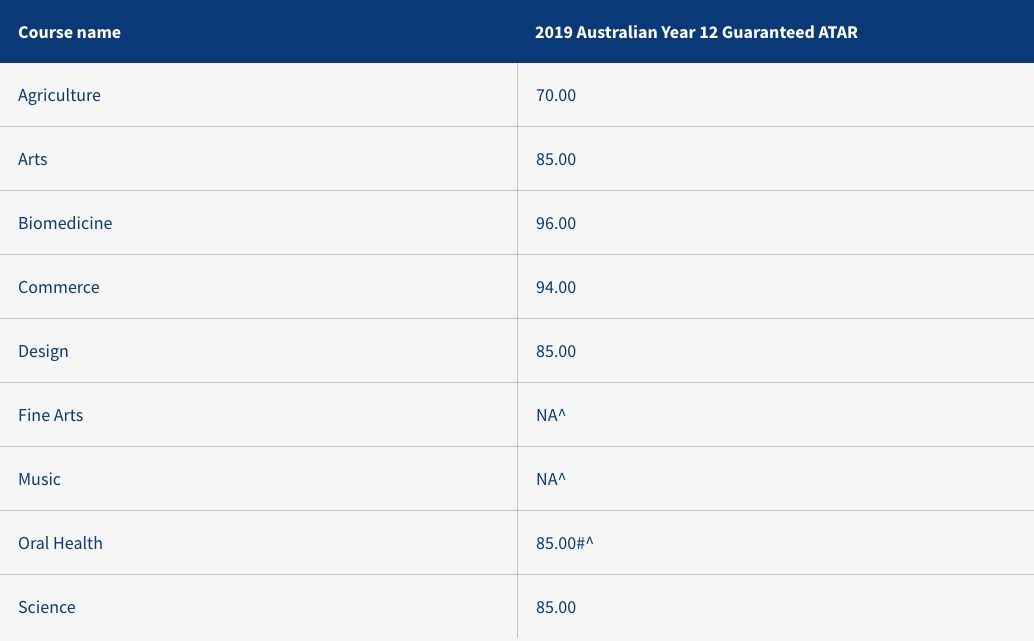
Task: Click Agriculture's 70.00 ATAR value
Action: click(x=556, y=95)
